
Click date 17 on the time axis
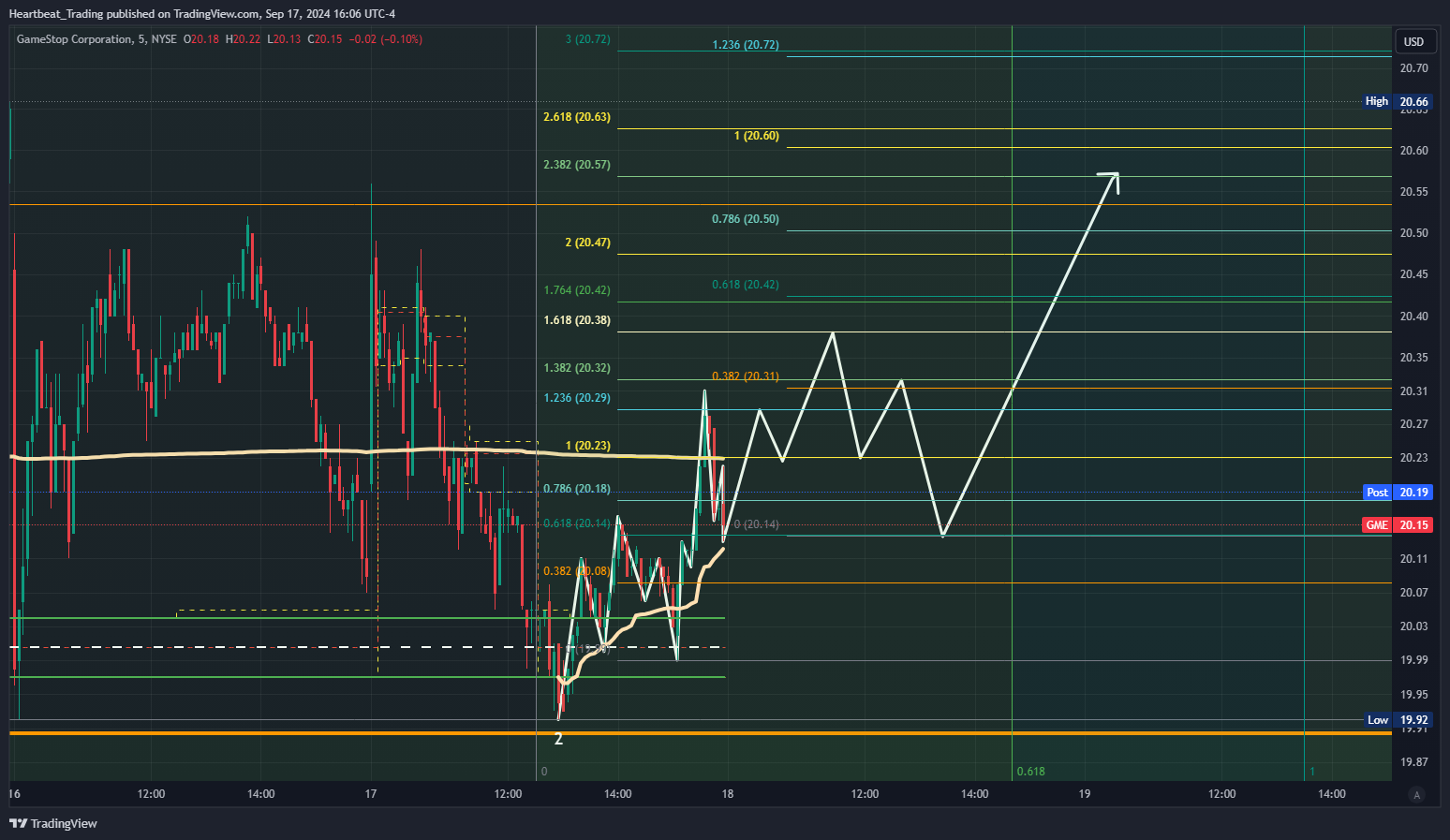(371, 794)
